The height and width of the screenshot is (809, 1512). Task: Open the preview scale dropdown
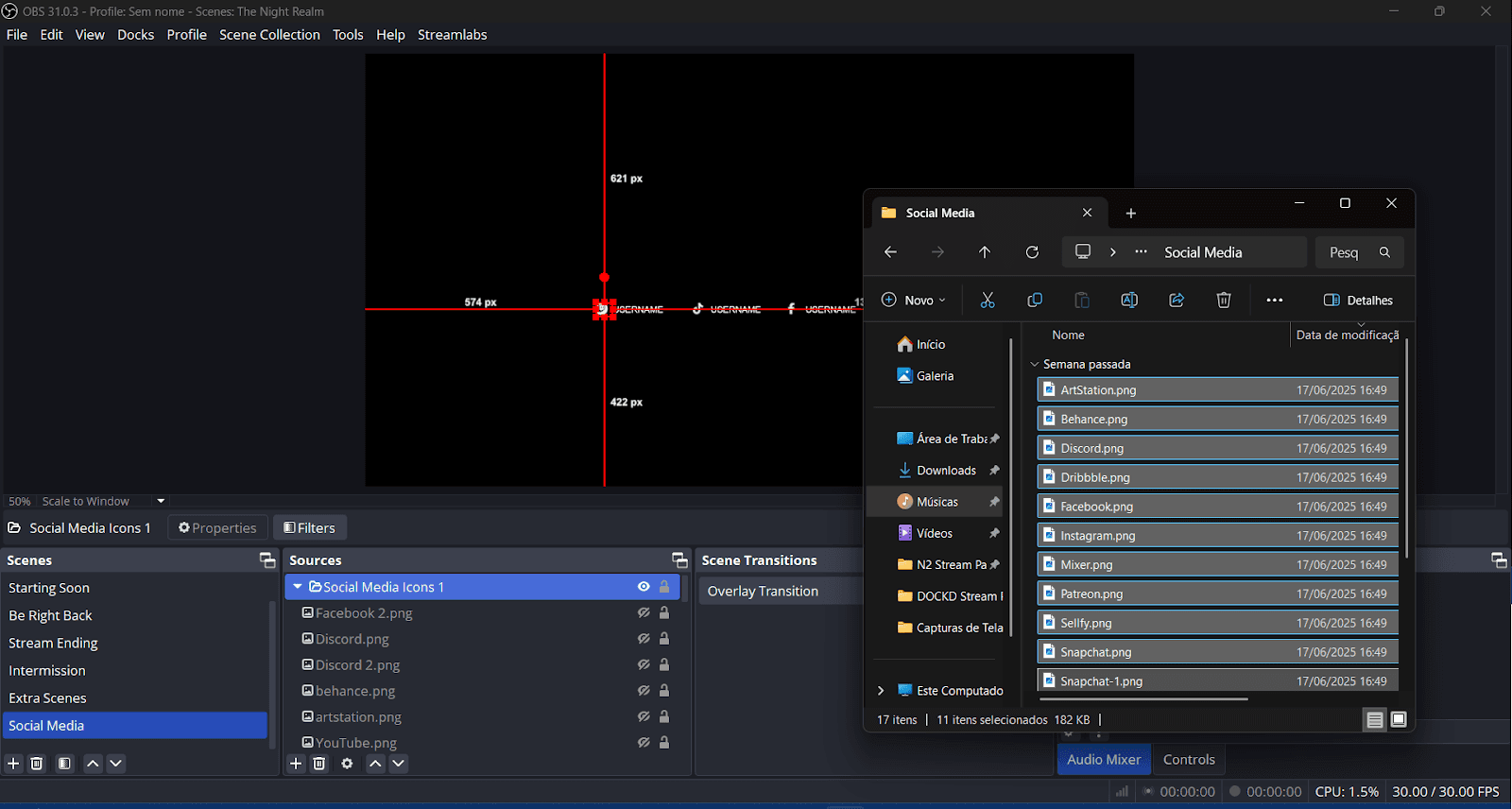point(161,501)
